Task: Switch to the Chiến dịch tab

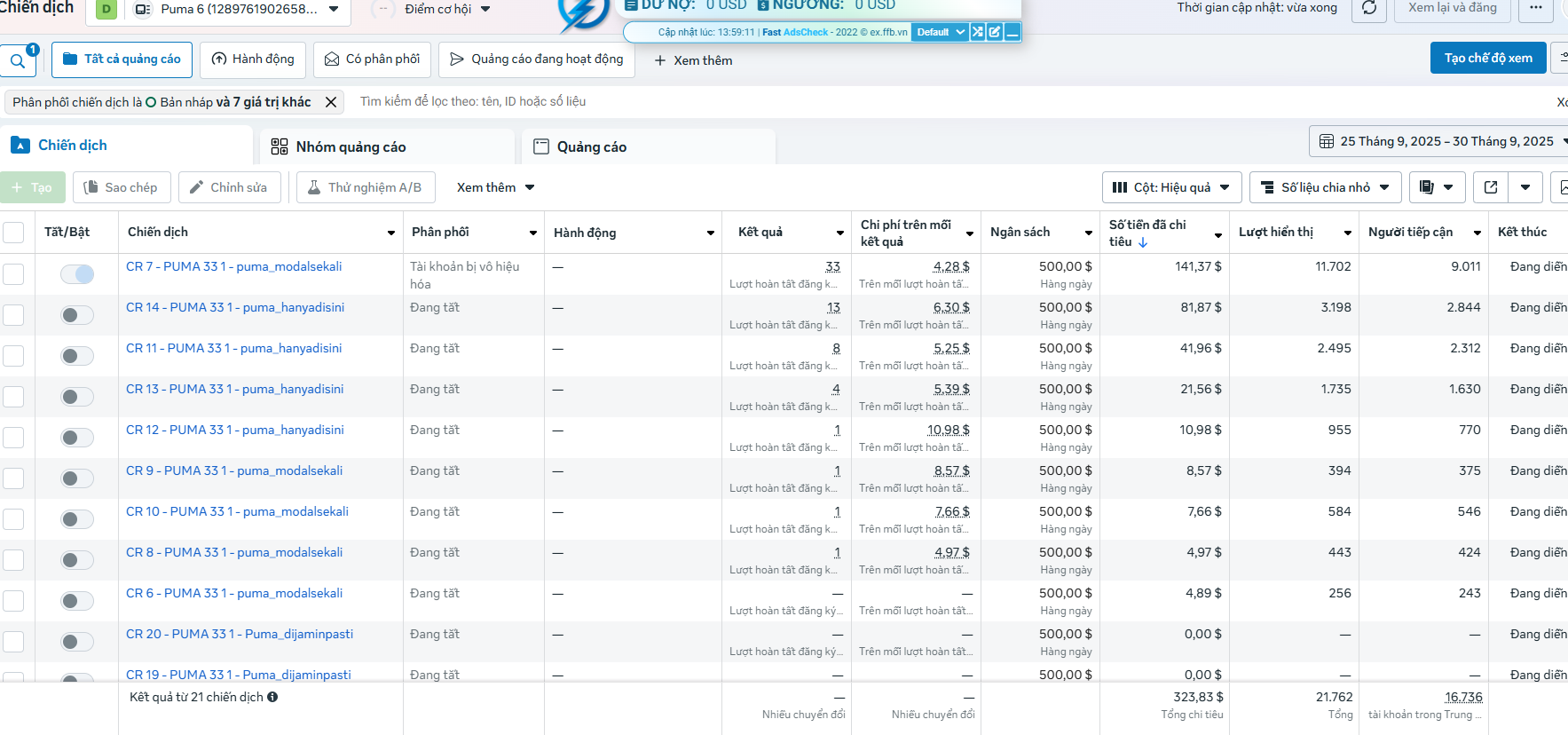Action: (x=126, y=146)
